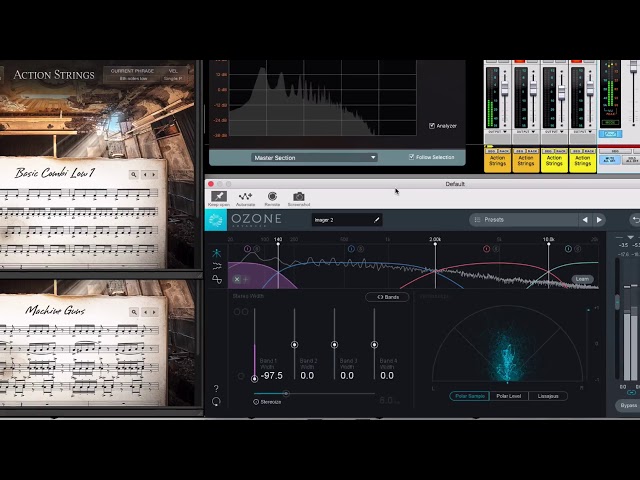
Task: Solo Band 1 with its S button
Action: [x=256, y=249]
